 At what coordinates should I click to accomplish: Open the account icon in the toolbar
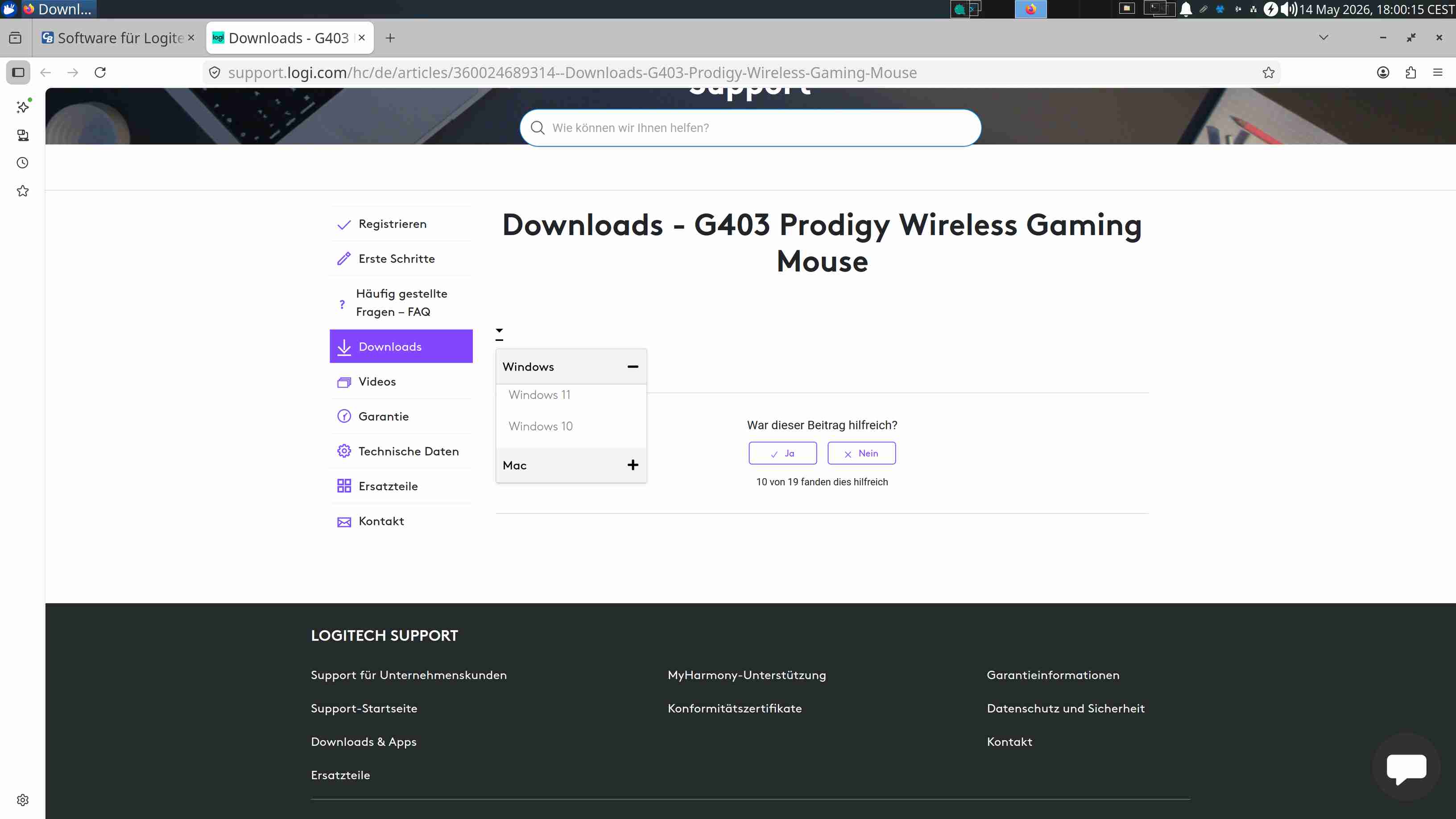[1383, 72]
